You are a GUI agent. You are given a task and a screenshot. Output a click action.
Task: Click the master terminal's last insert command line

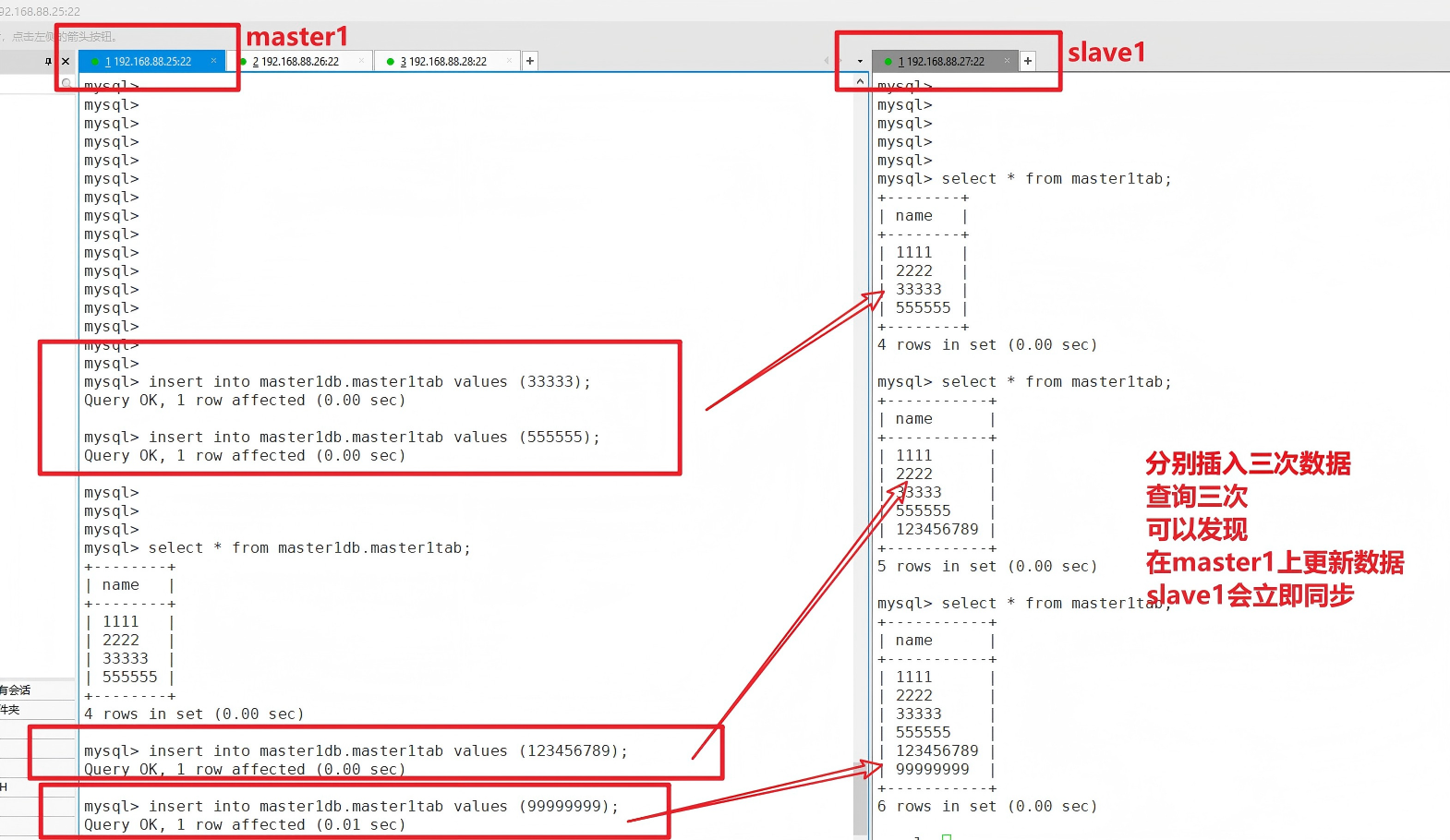click(x=351, y=806)
